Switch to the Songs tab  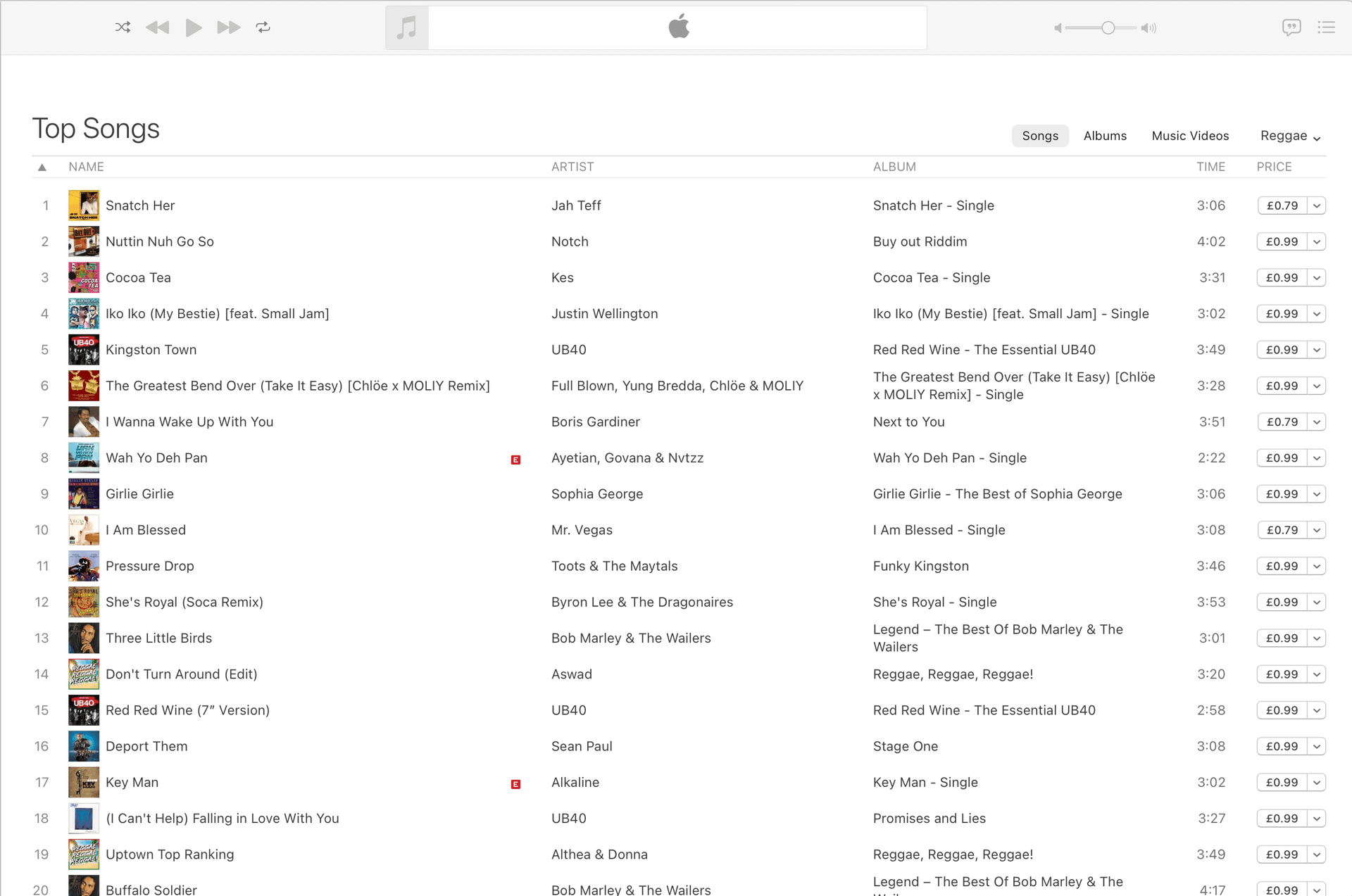coord(1040,136)
